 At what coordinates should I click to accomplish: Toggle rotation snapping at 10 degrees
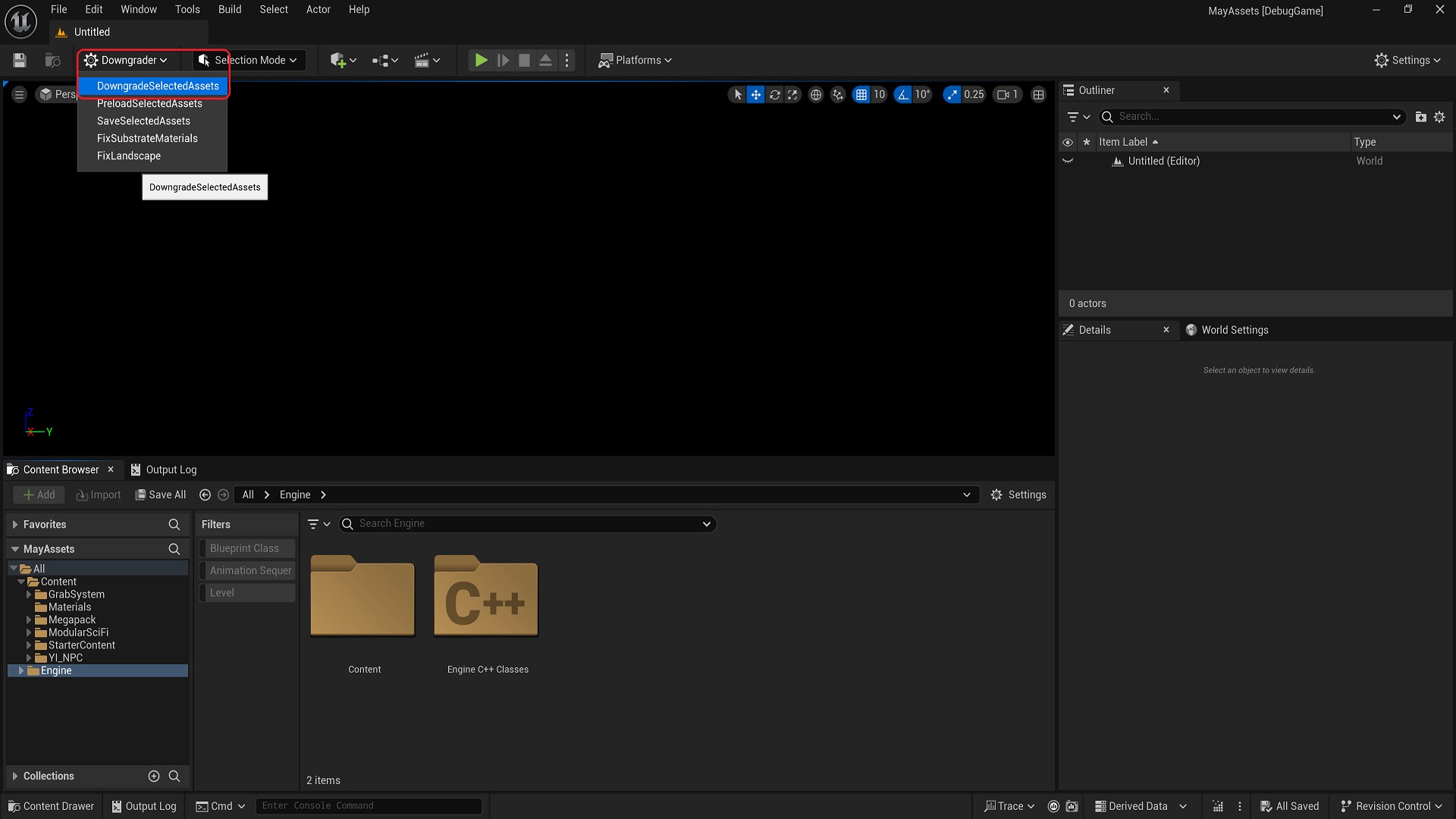click(902, 94)
